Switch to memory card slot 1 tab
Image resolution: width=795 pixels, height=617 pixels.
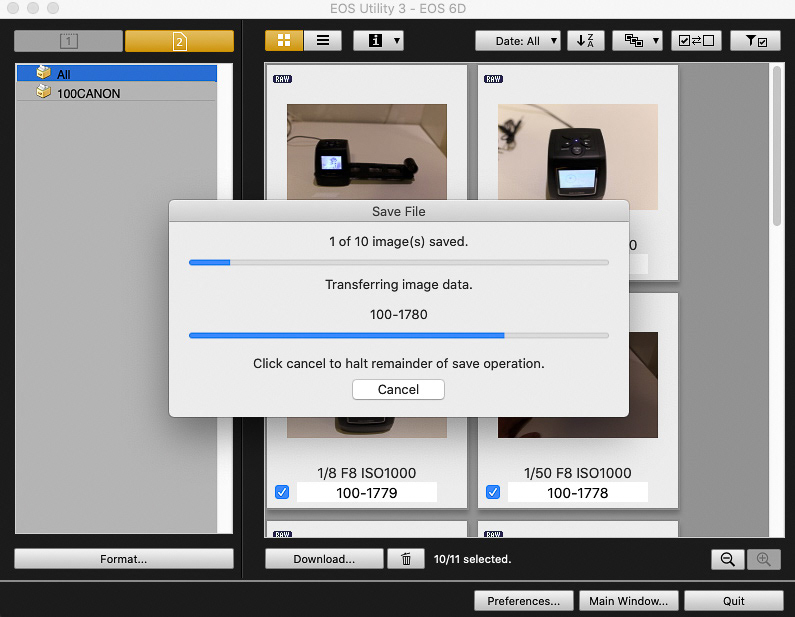(68, 41)
